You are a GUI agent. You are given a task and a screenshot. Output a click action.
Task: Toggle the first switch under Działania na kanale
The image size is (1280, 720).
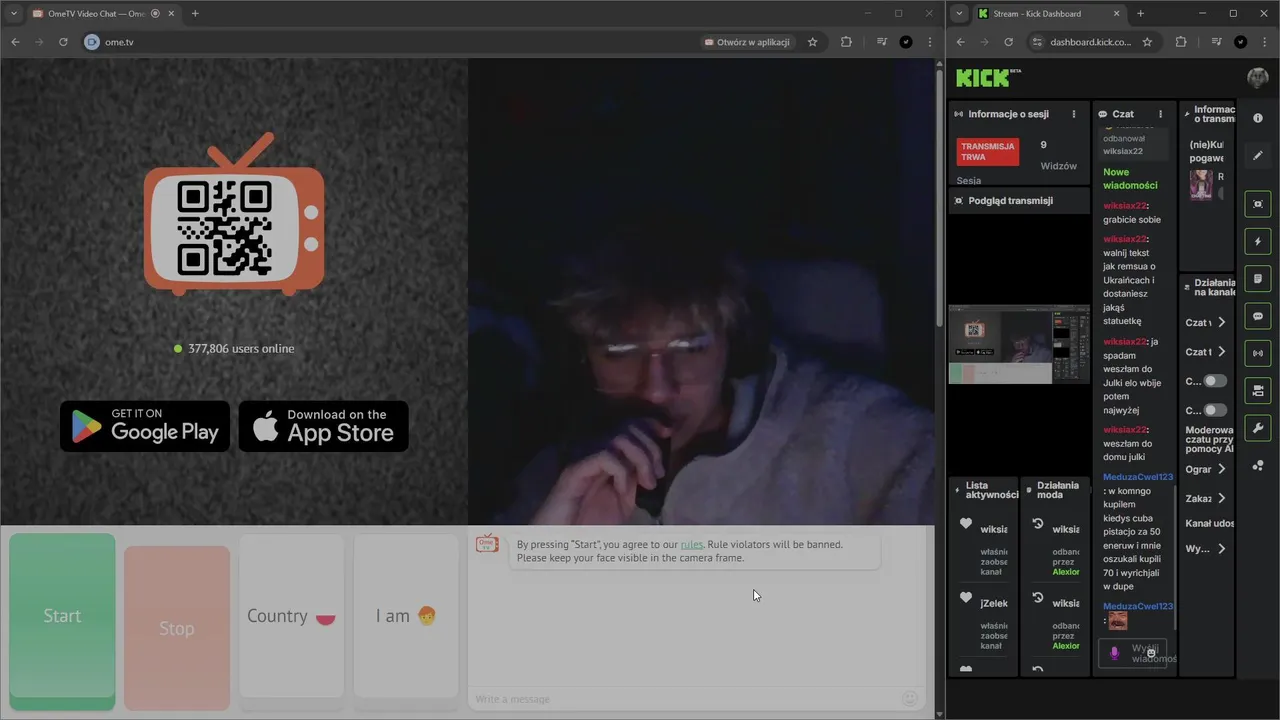click(1215, 381)
